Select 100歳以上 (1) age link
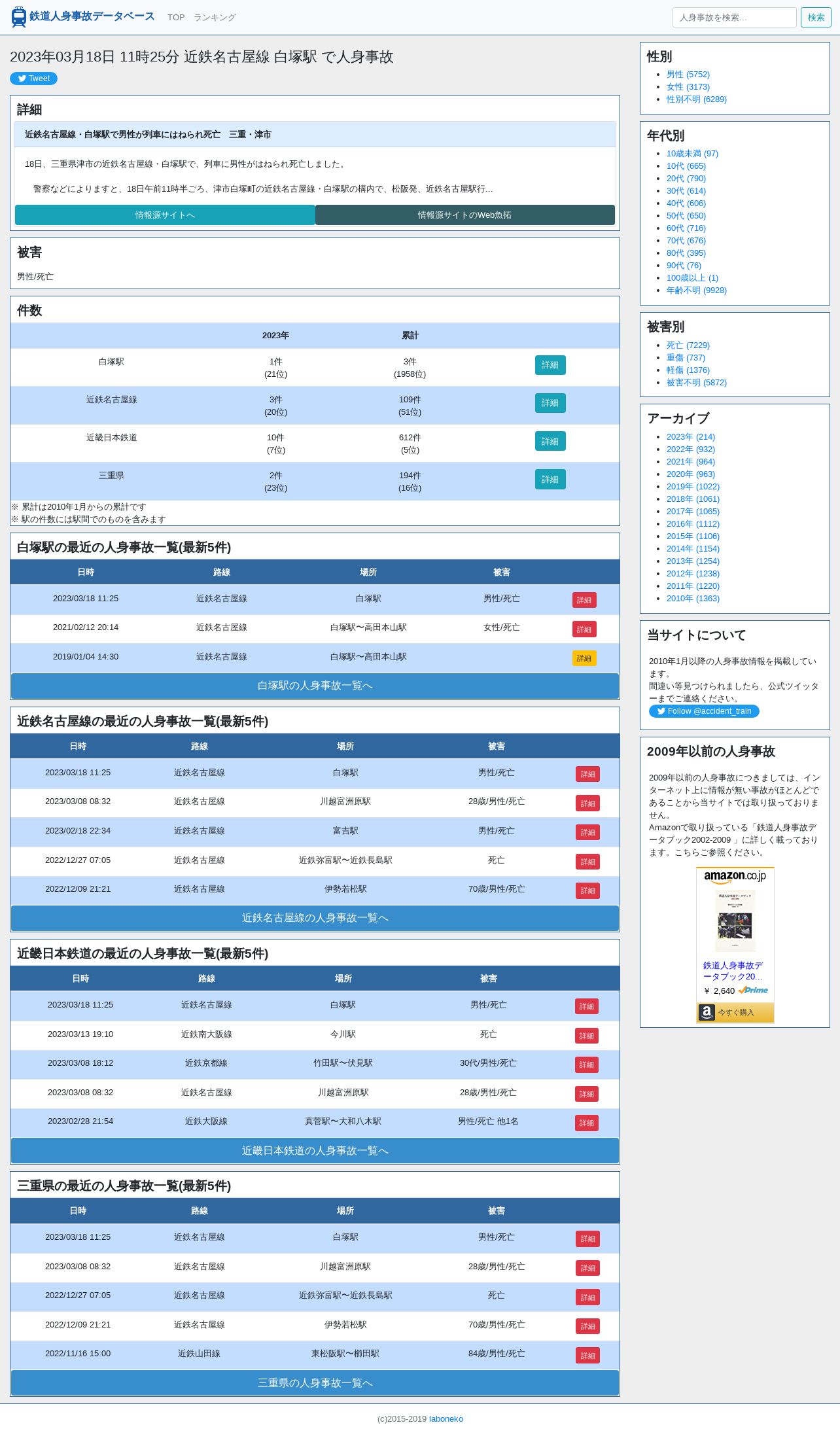 pos(692,278)
